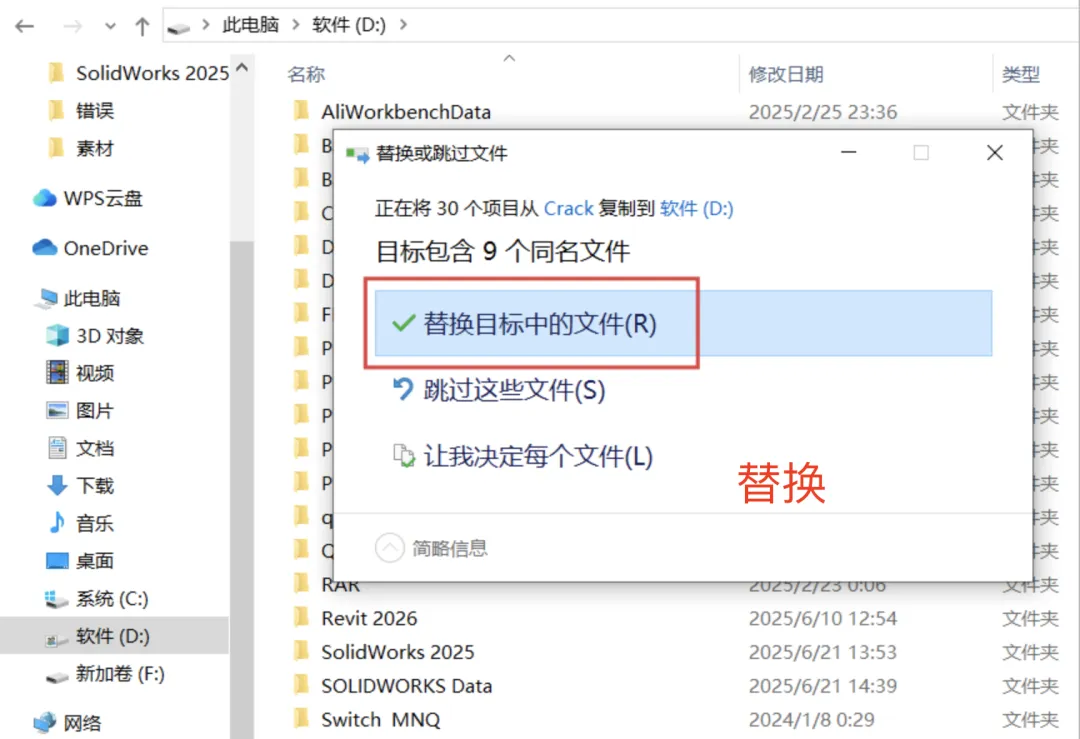This screenshot has width=1080, height=739.
Task: Select the AliWorkbenchData folder
Action: pos(406,112)
